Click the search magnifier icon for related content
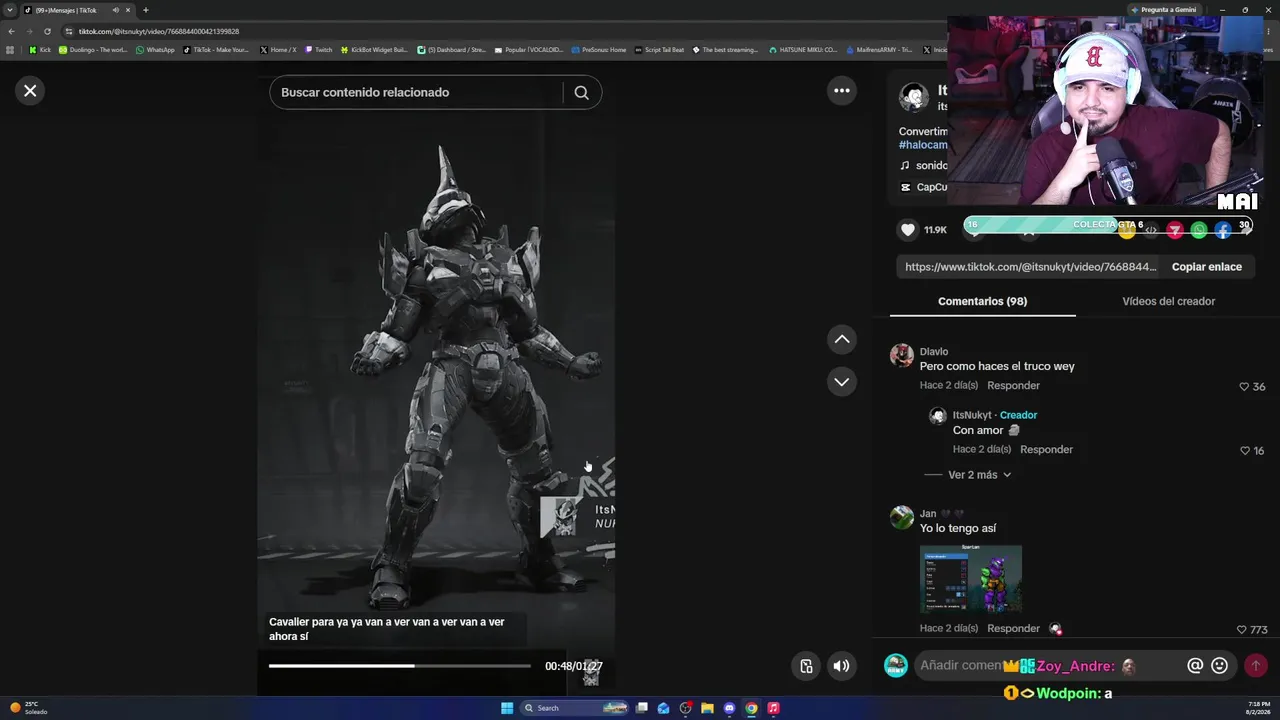Viewport: 1280px width, 720px height. click(581, 92)
